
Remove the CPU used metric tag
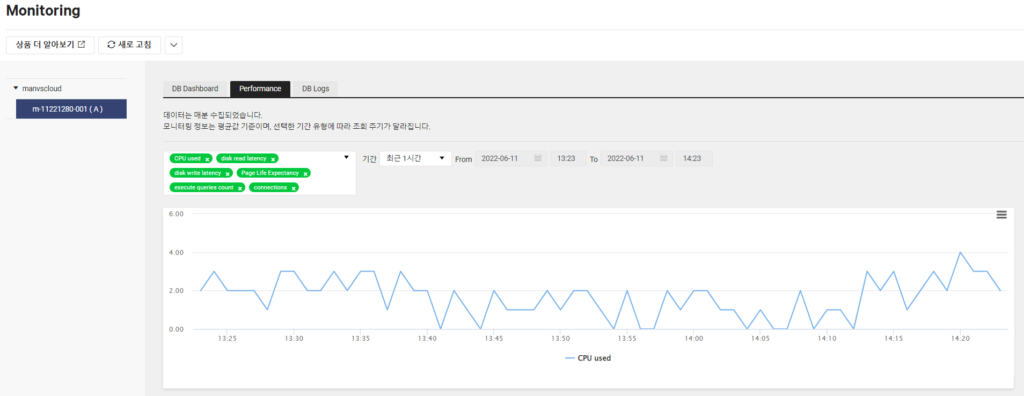(x=207, y=159)
